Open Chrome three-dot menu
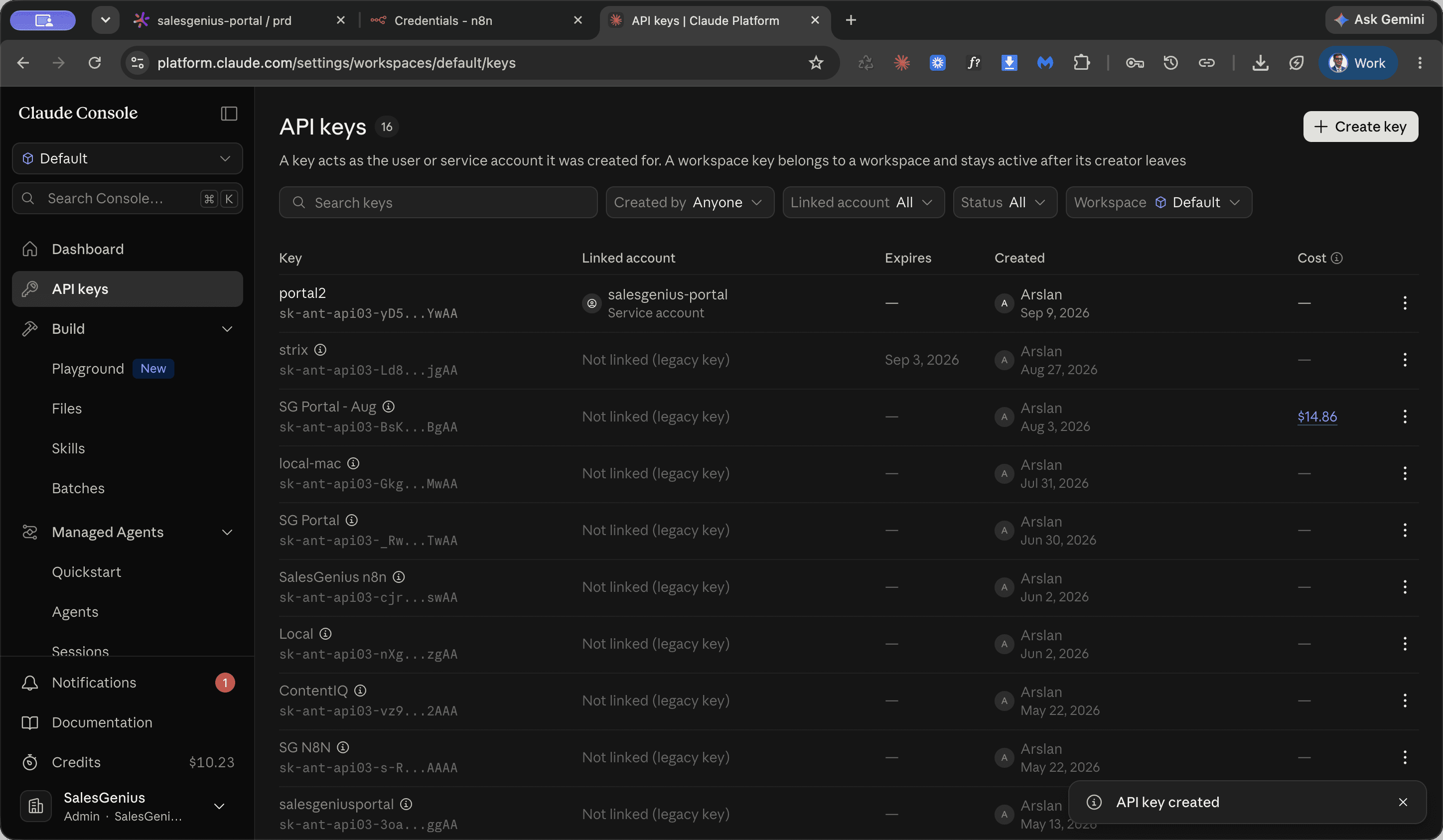The image size is (1443, 840). click(1420, 62)
